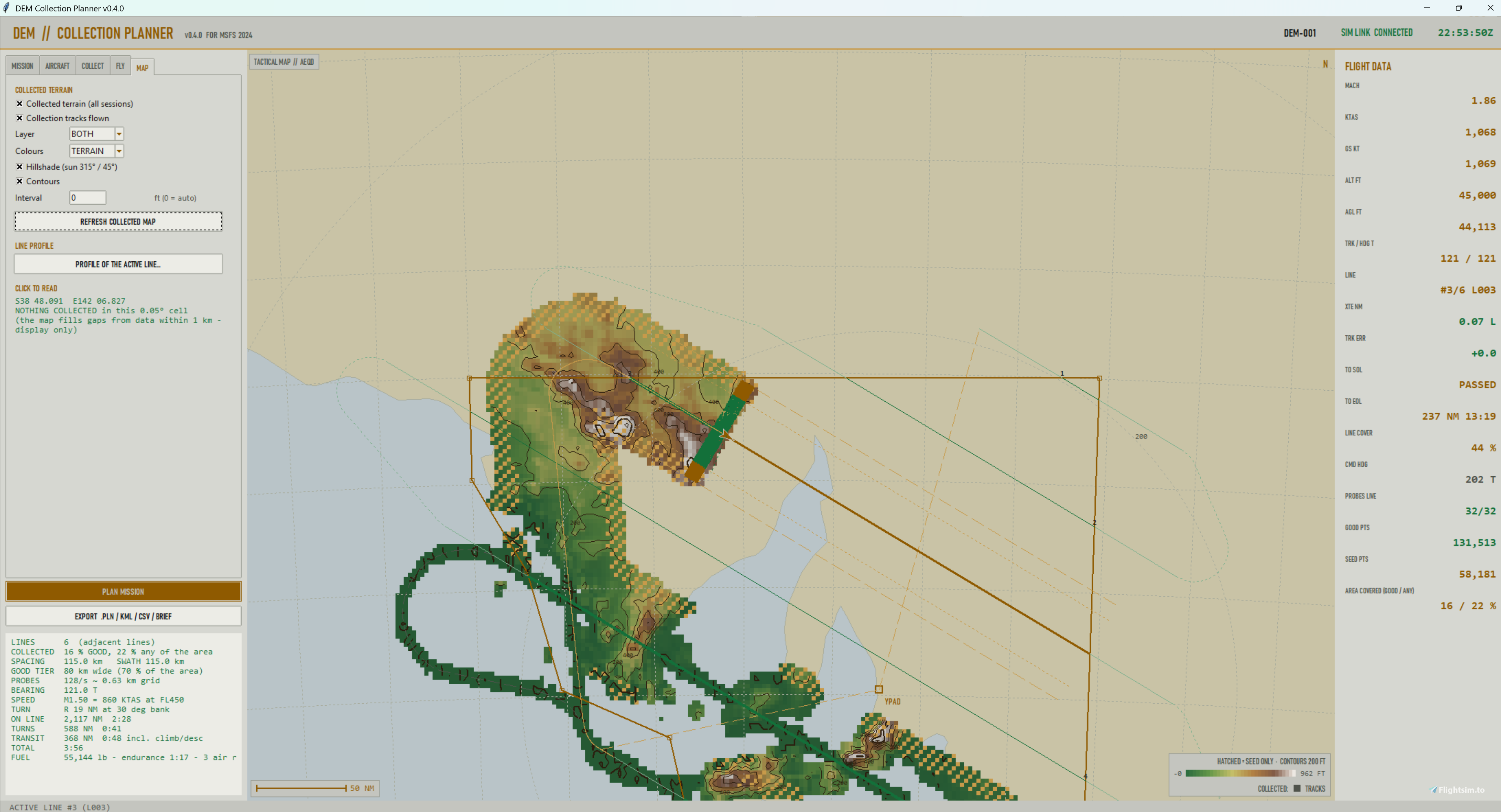Click the DEM-001 mission identifier
The height and width of the screenshot is (812, 1501).
point(1299,33)
